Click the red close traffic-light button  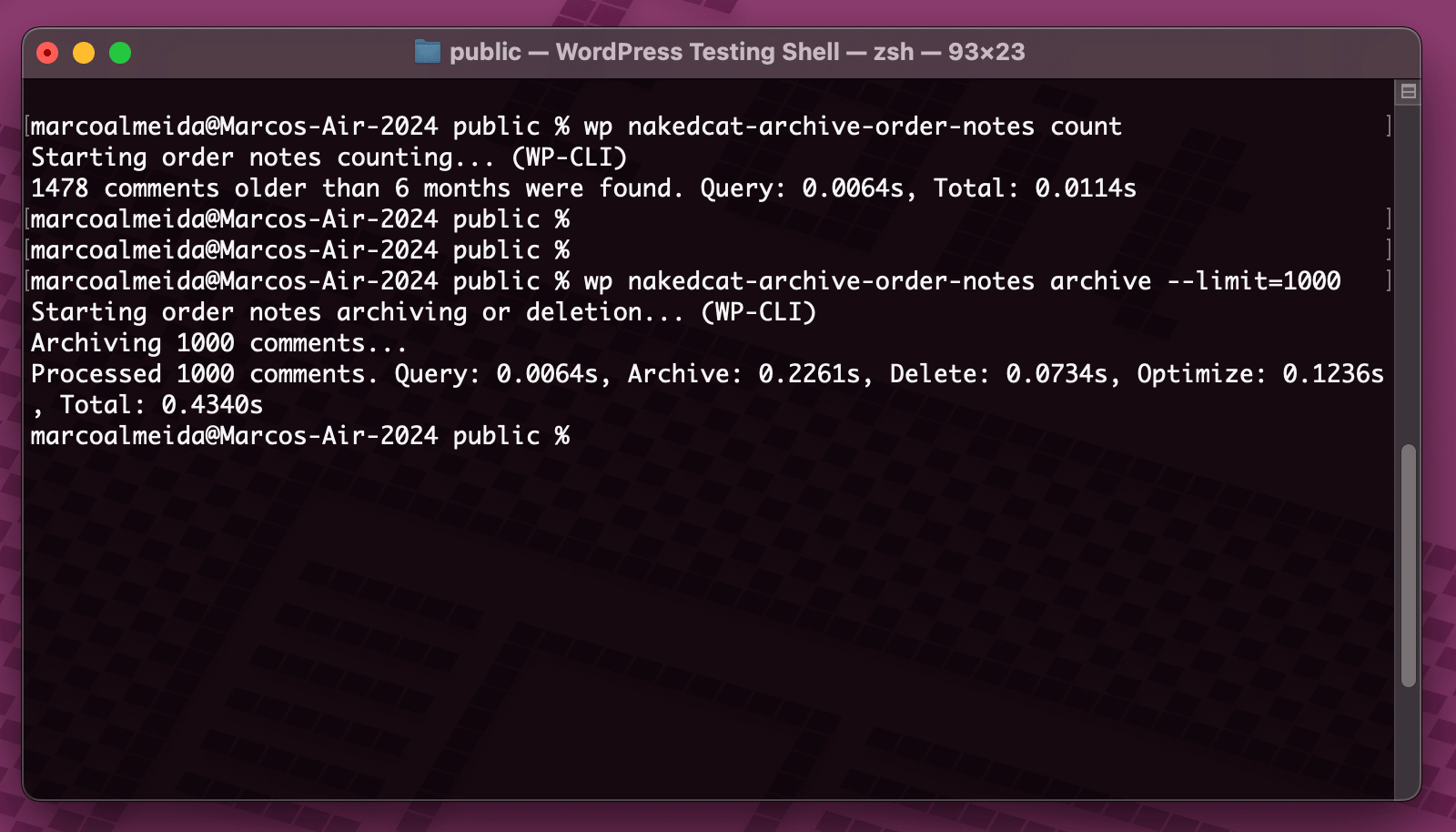pyautogui.click(x=46, y=52)
